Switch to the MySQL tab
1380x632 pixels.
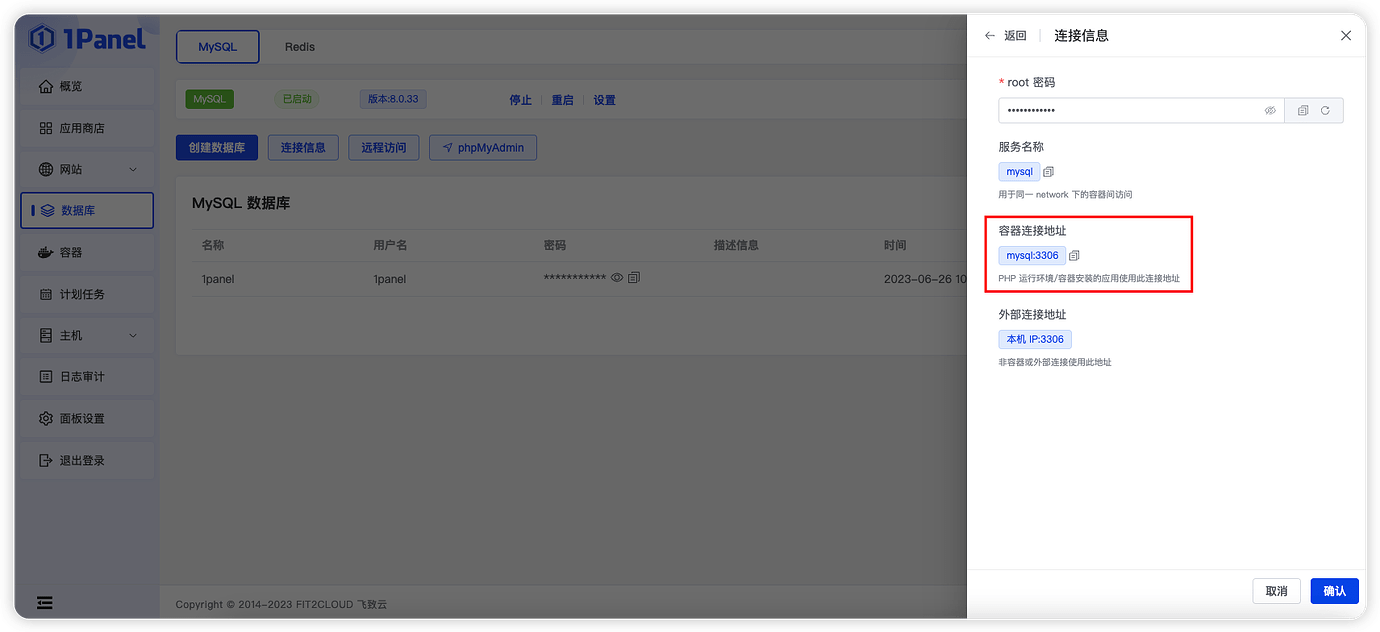point(218,47)
